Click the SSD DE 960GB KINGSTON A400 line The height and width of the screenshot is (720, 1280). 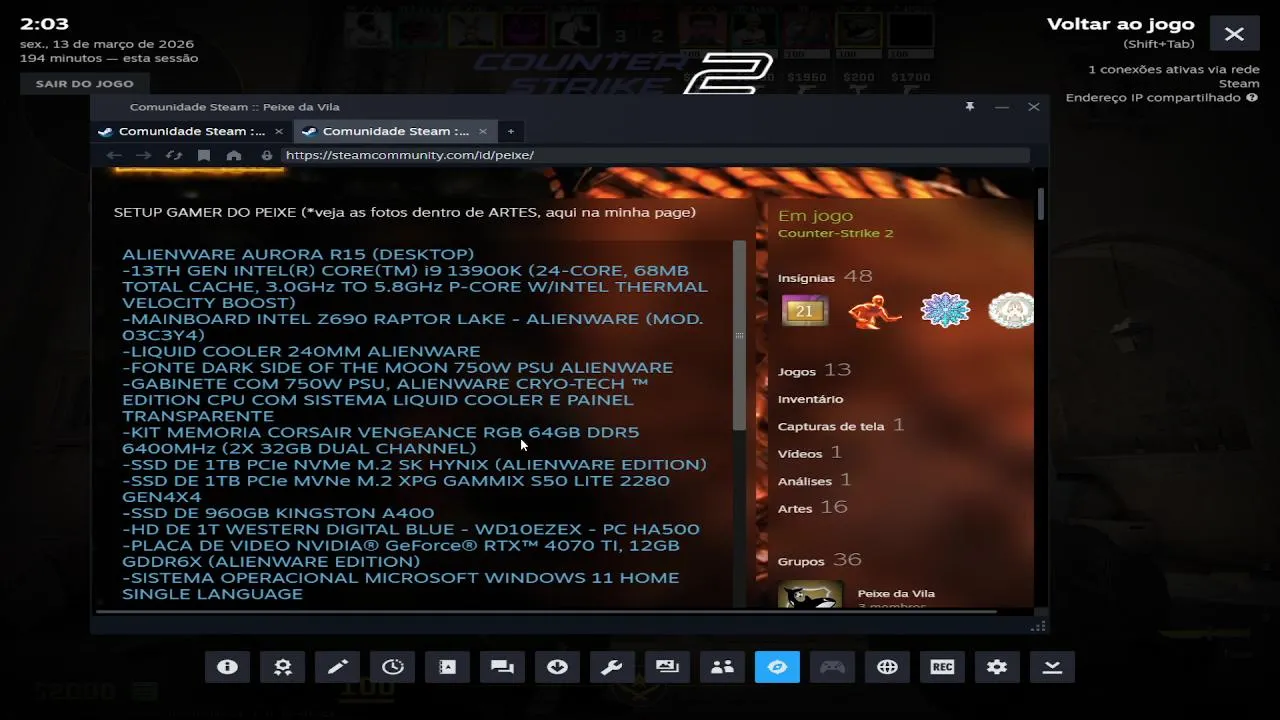[278, 513]
